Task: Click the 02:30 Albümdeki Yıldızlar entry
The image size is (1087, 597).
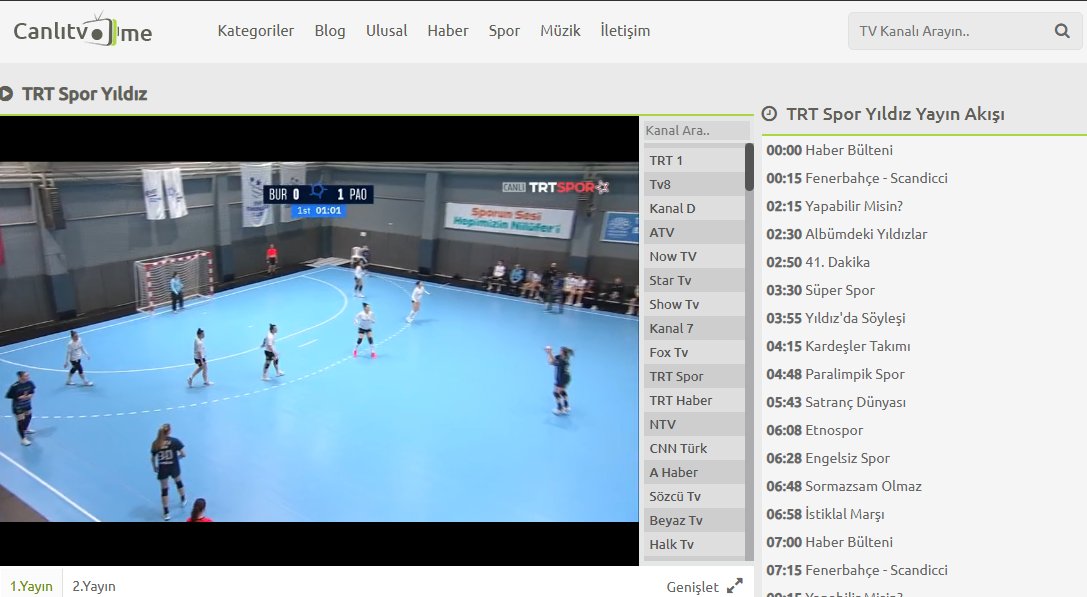Action: [x=846, y=234]
